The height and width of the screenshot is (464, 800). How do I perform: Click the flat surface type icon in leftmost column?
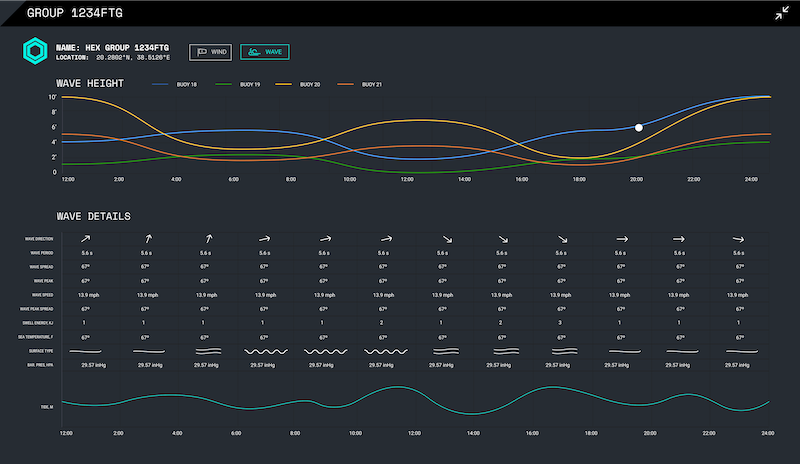click(86, 352)
